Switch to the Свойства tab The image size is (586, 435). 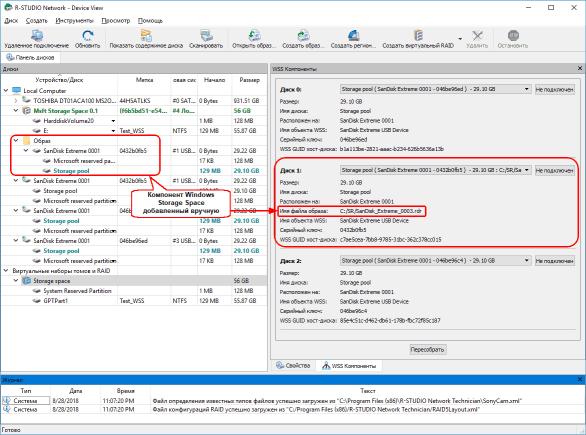pyautogui.click(x=293, y=365)
